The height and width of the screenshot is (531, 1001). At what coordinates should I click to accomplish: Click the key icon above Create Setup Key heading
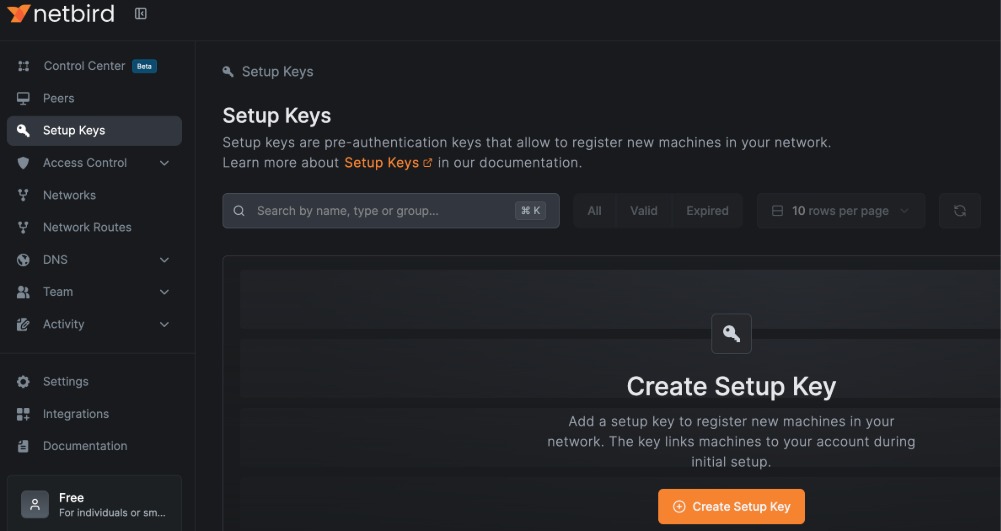point(731,334)
